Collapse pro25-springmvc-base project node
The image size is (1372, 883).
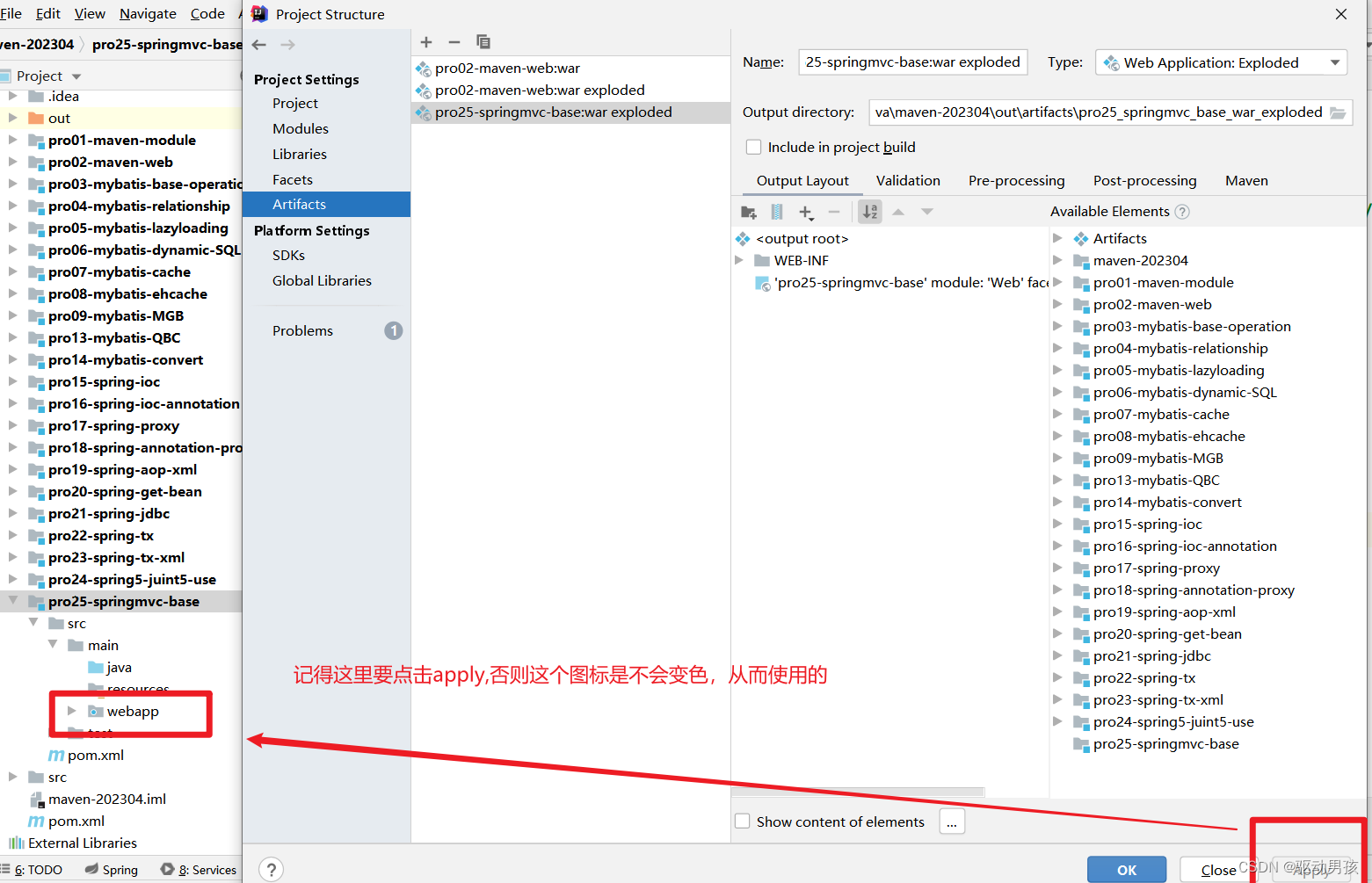12,601
